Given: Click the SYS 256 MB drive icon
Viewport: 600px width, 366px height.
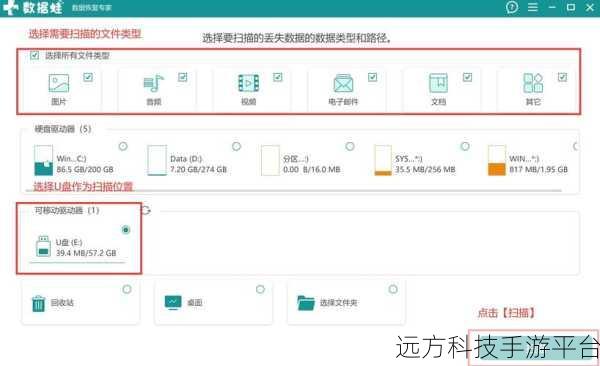Looking at the screenshot, I should pos(383,160).
